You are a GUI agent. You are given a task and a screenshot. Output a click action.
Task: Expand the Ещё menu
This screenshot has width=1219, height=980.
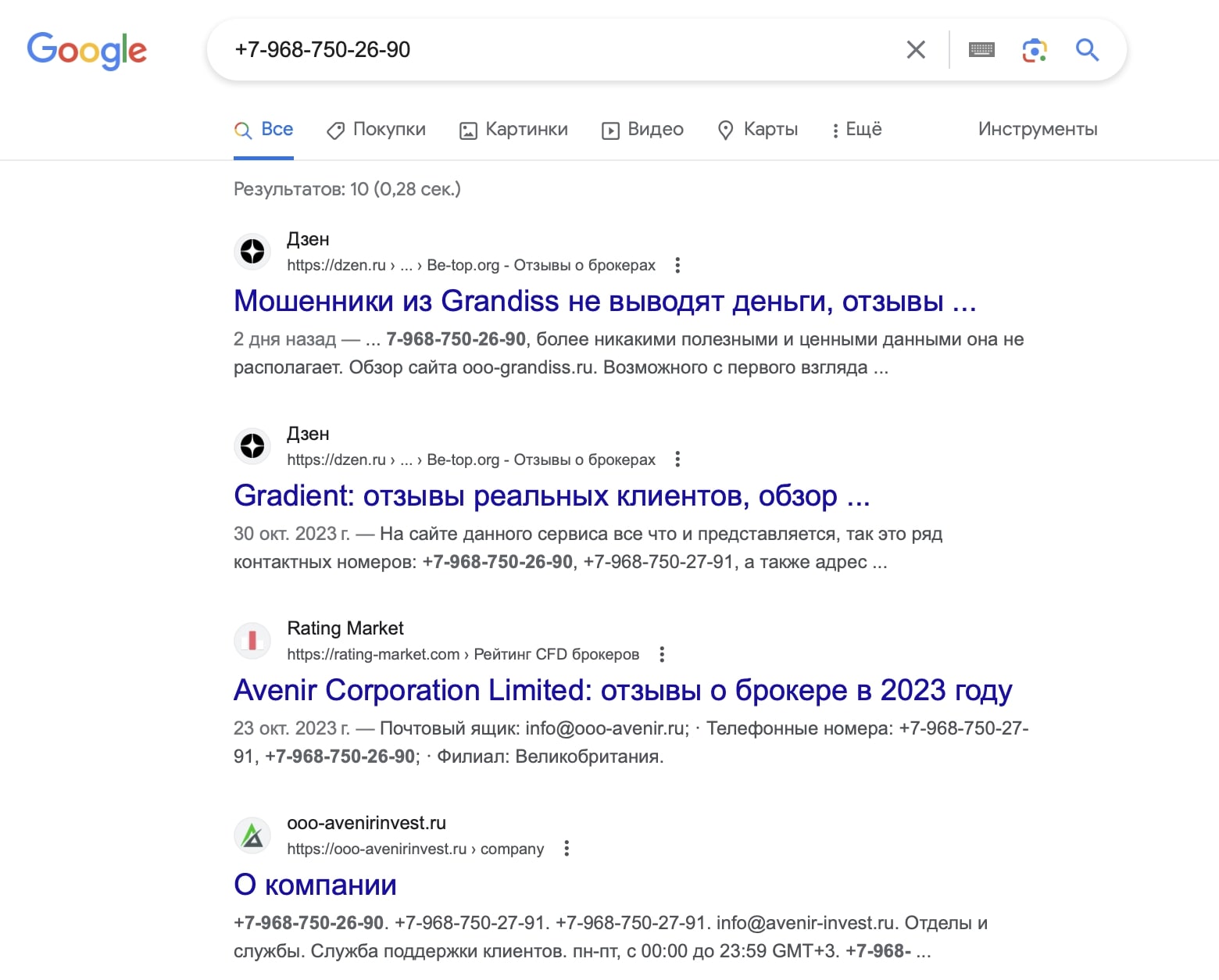pos(857,130)
